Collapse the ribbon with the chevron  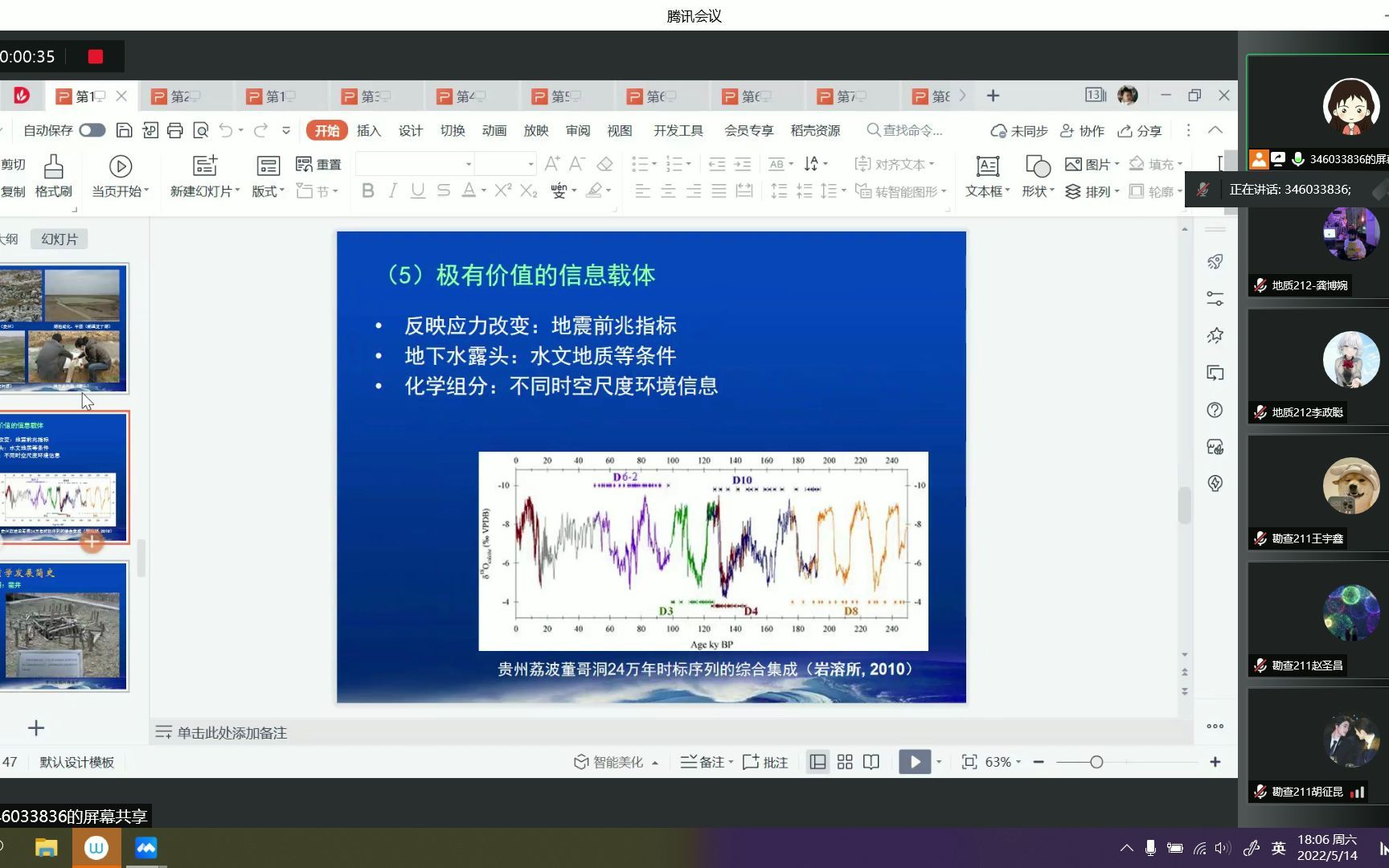pos(1215,130)
